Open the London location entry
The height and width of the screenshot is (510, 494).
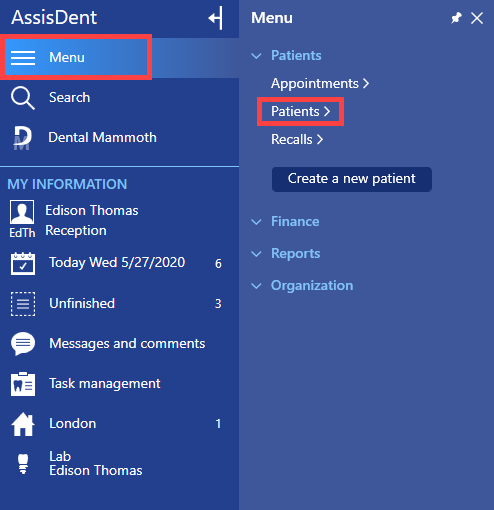73,424
